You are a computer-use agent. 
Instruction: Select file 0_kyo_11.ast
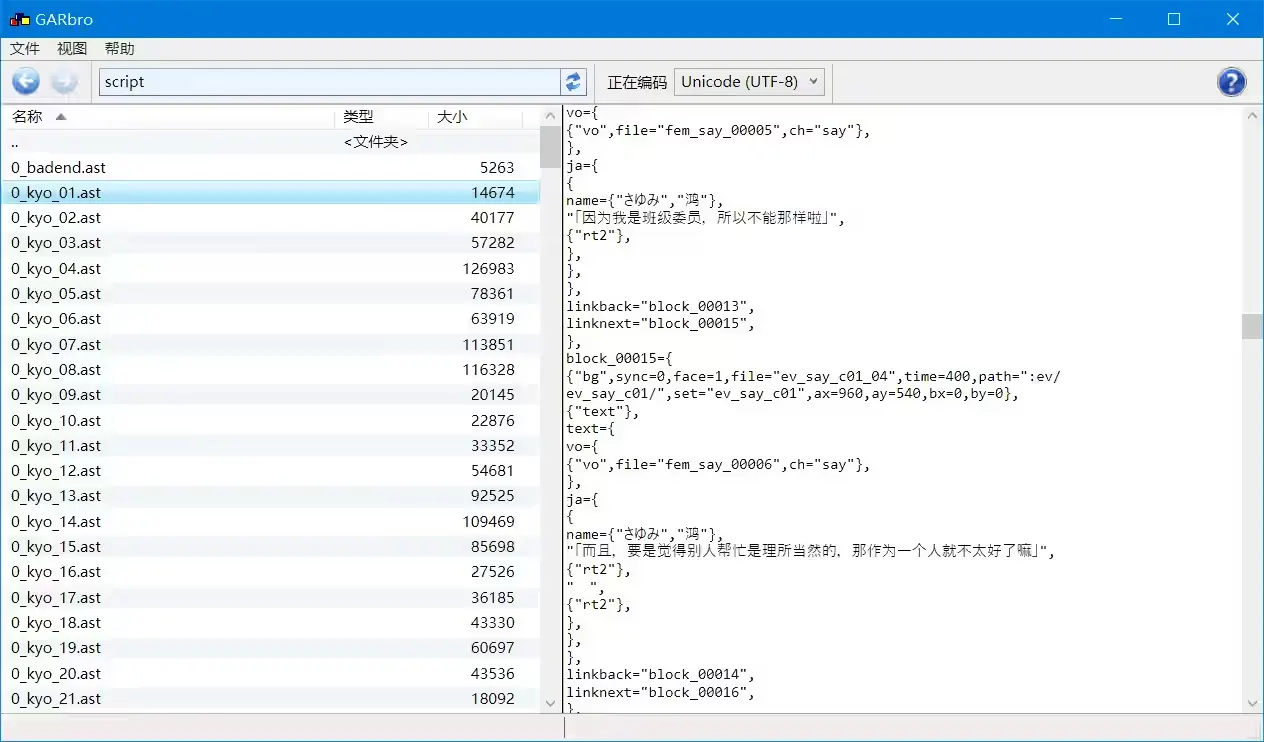270,446
